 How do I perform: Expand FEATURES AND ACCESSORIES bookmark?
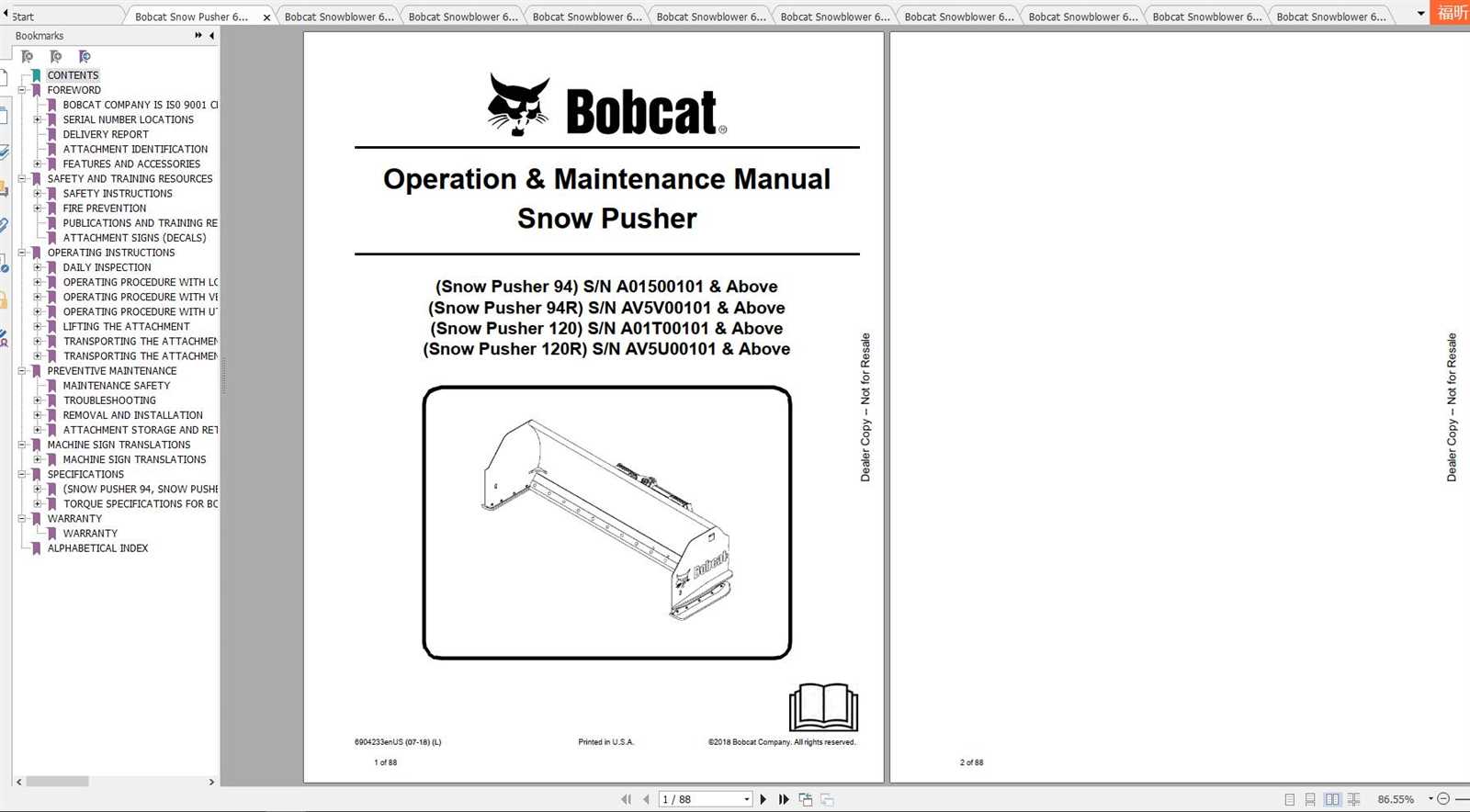tap(38, 164)
